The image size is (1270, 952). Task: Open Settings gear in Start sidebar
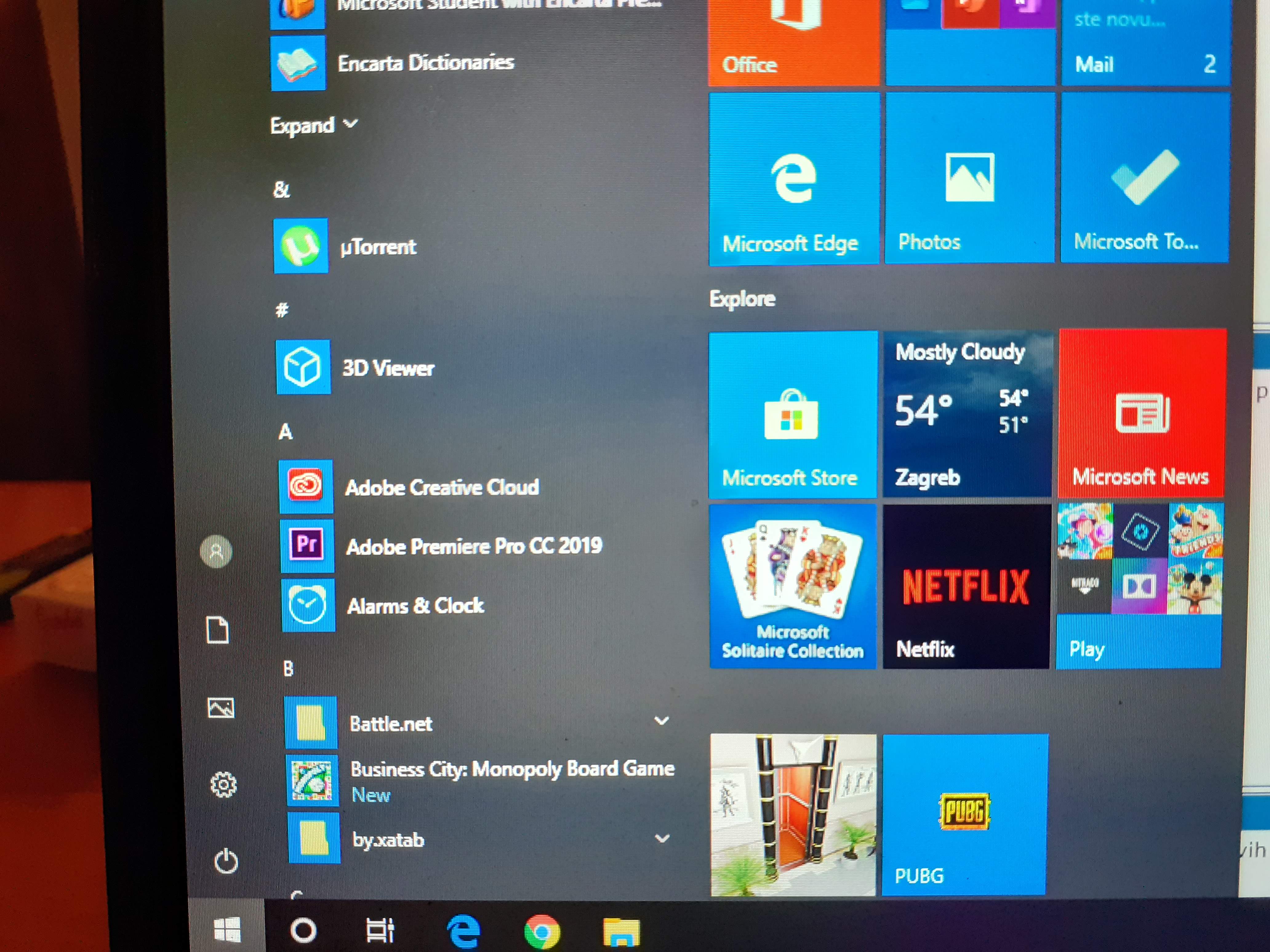point(223,784)
